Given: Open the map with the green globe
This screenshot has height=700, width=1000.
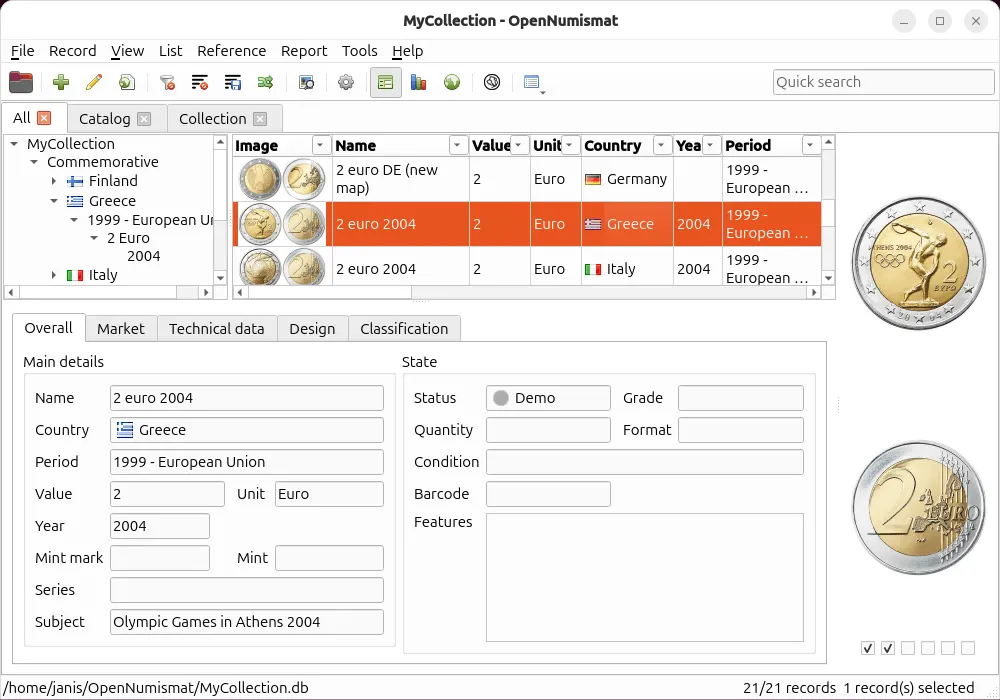Looking at the screenshot, I should click(452, 82).
